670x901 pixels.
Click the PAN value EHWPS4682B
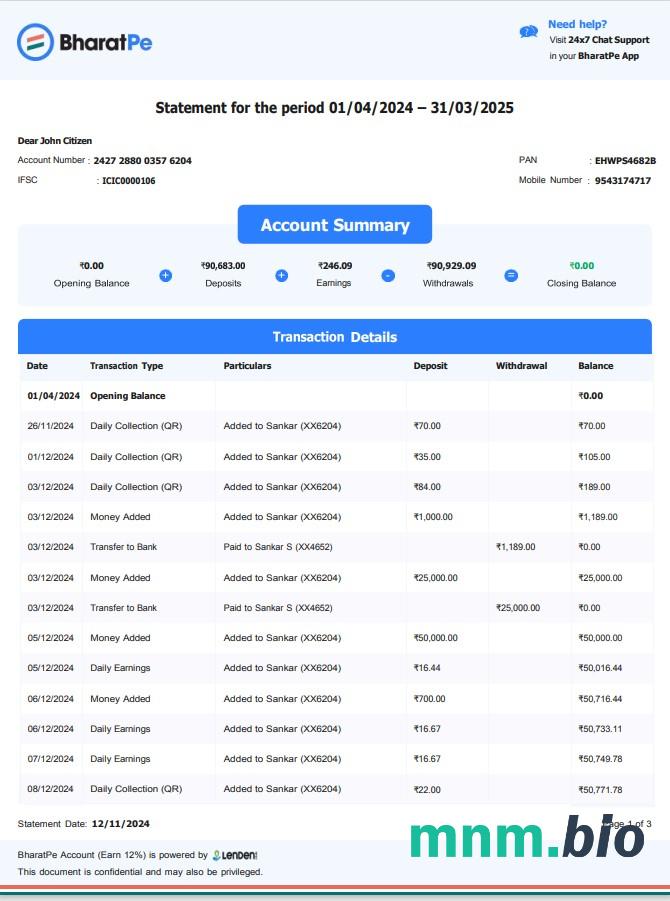[625, 160]
